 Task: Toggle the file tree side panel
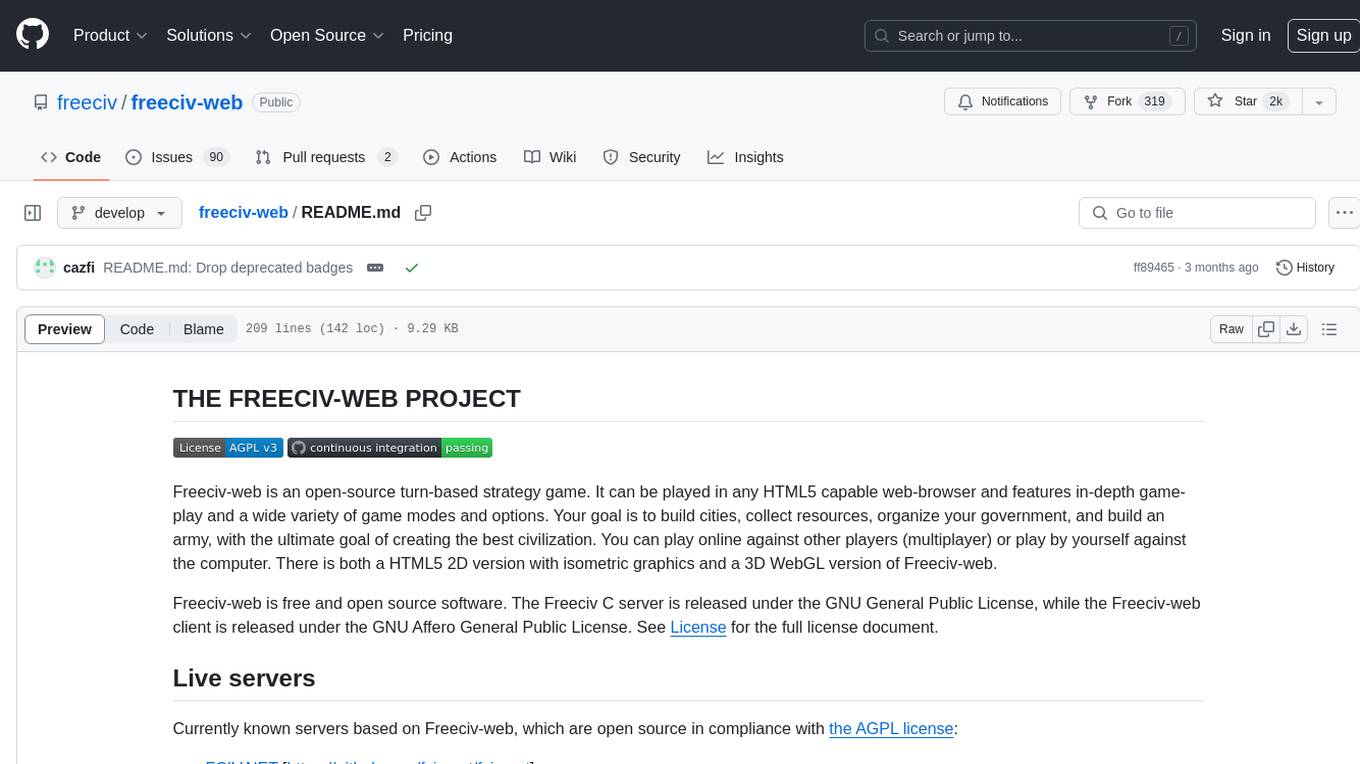(x=33, y=213)
